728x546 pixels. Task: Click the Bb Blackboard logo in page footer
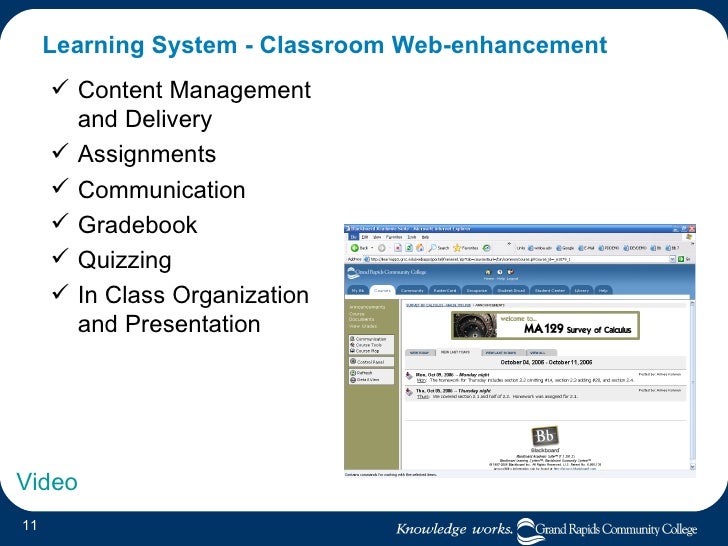click(x=545, y=436)
